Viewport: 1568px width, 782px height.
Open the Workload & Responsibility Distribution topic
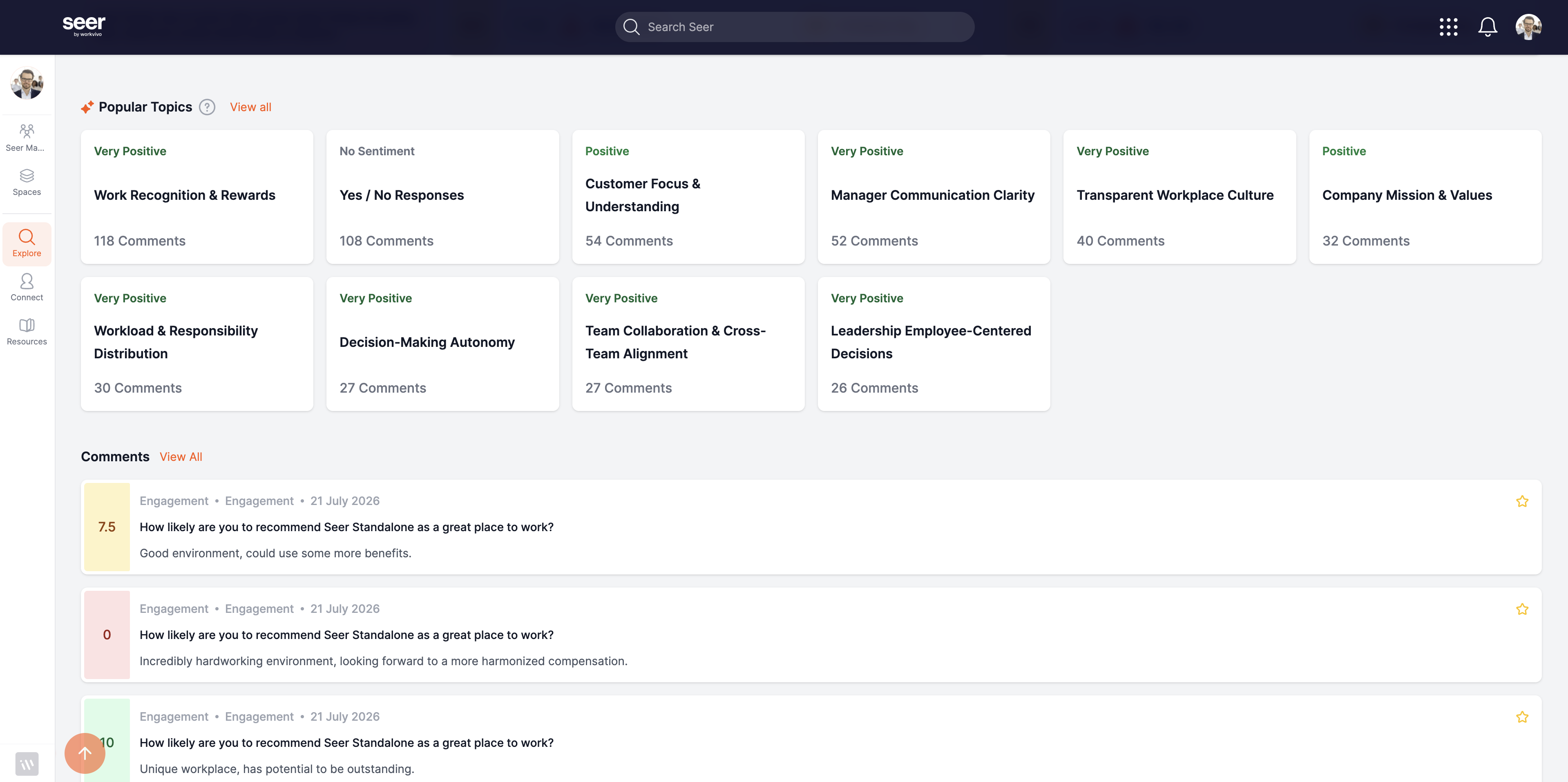[x=197, y=344]
